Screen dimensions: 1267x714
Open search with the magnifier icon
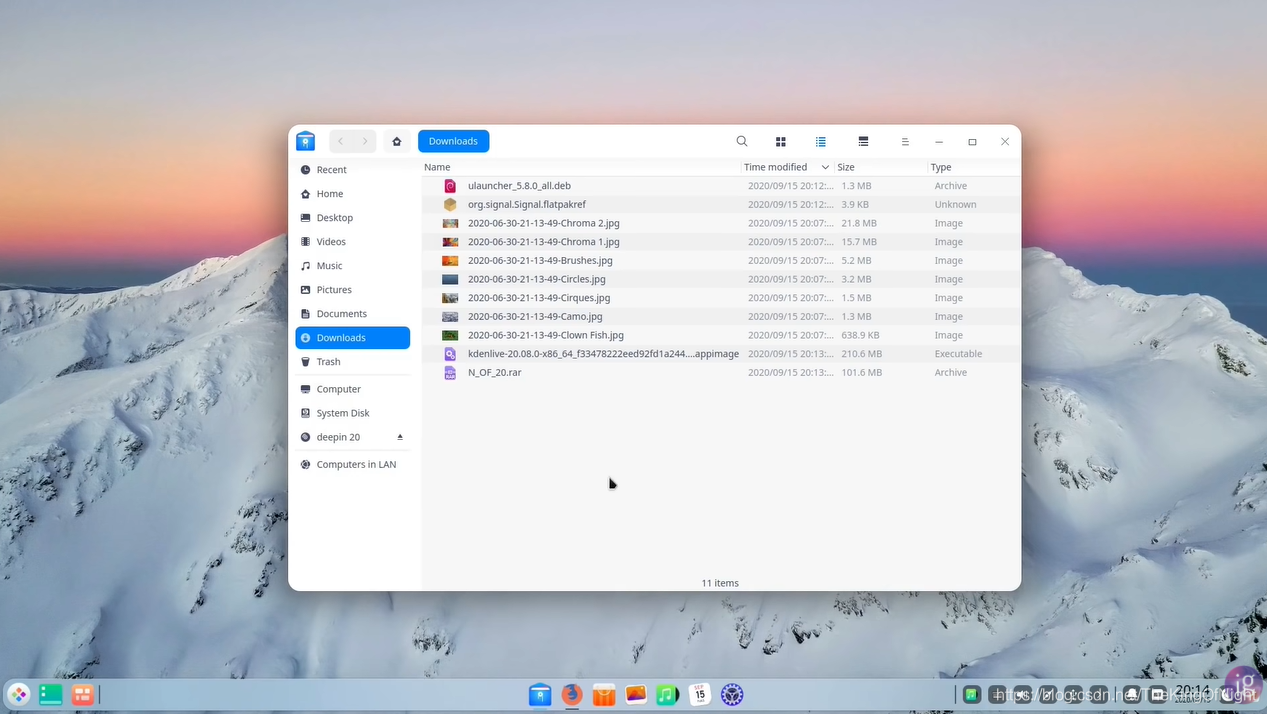point(742,141)
